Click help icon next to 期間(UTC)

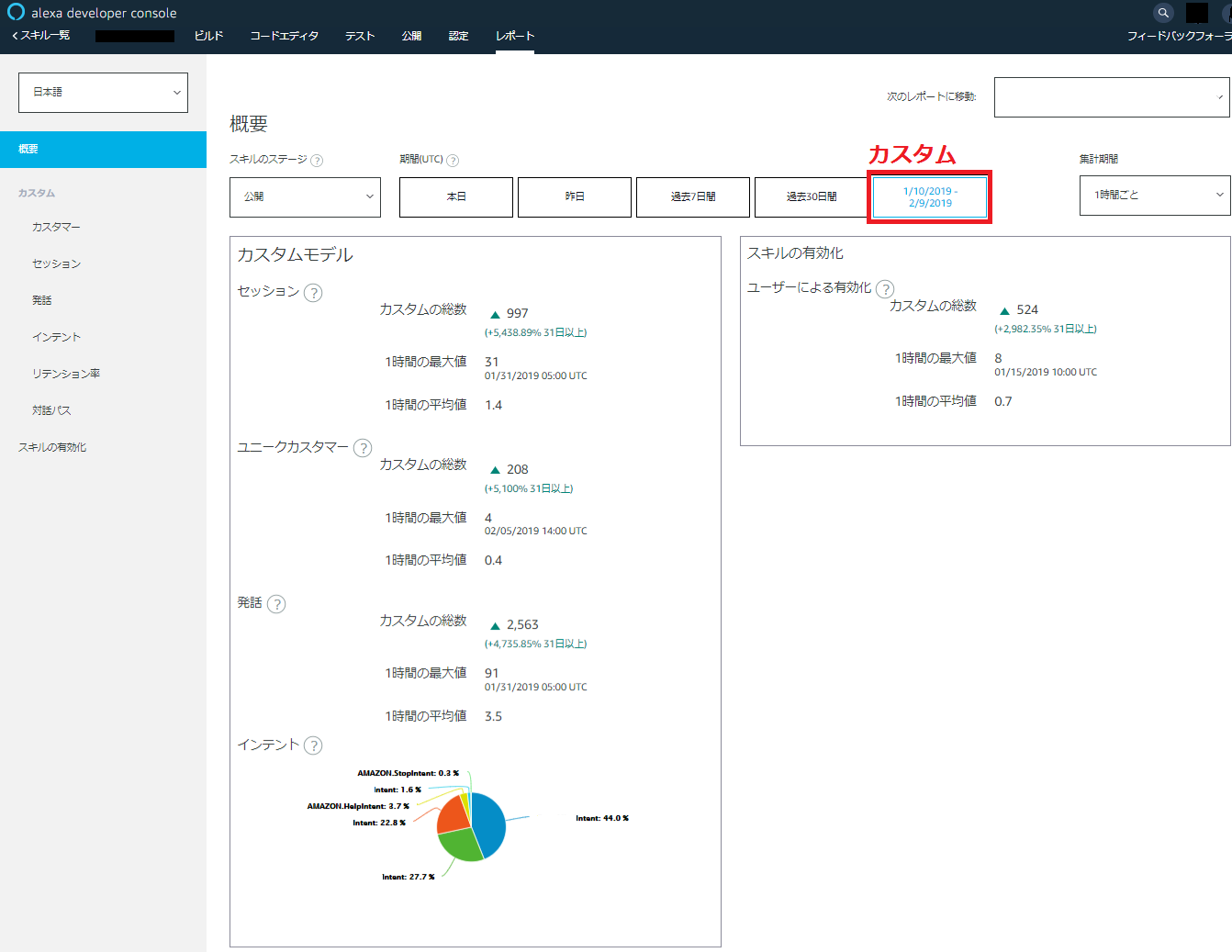tap(453, 161)
